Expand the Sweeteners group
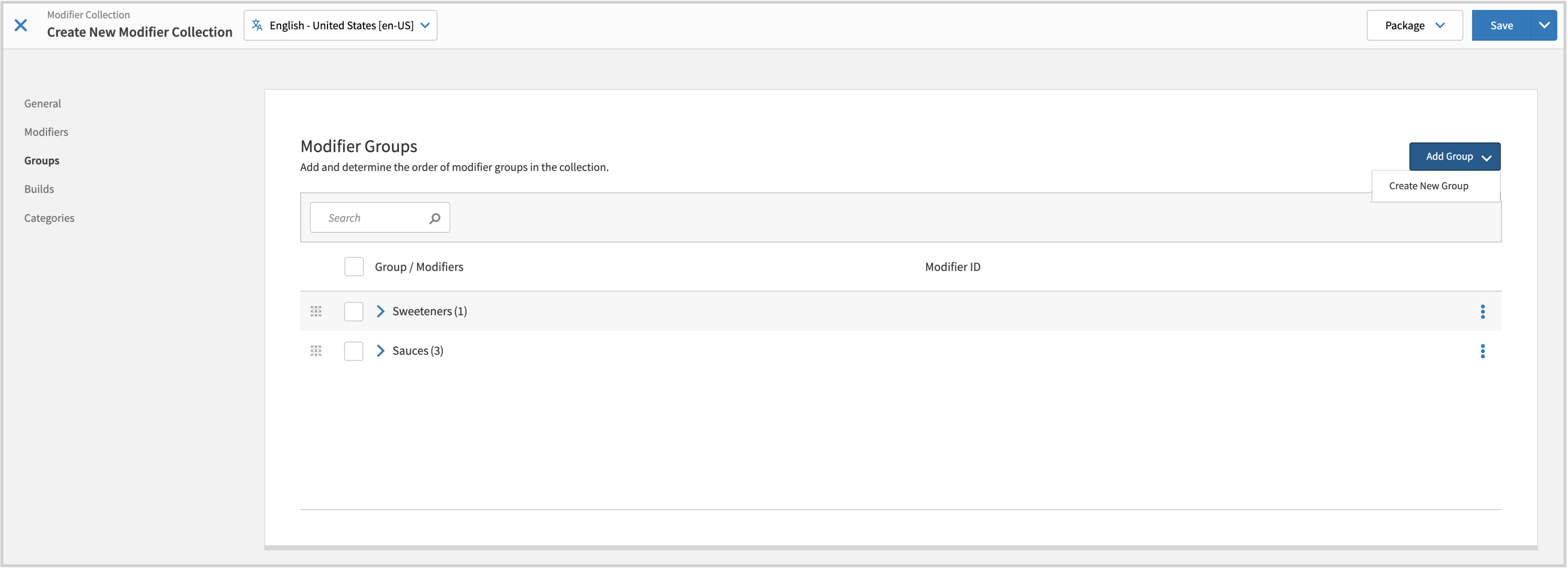The width and height of the screenshot is (1568, 568). tap(380, 311)
